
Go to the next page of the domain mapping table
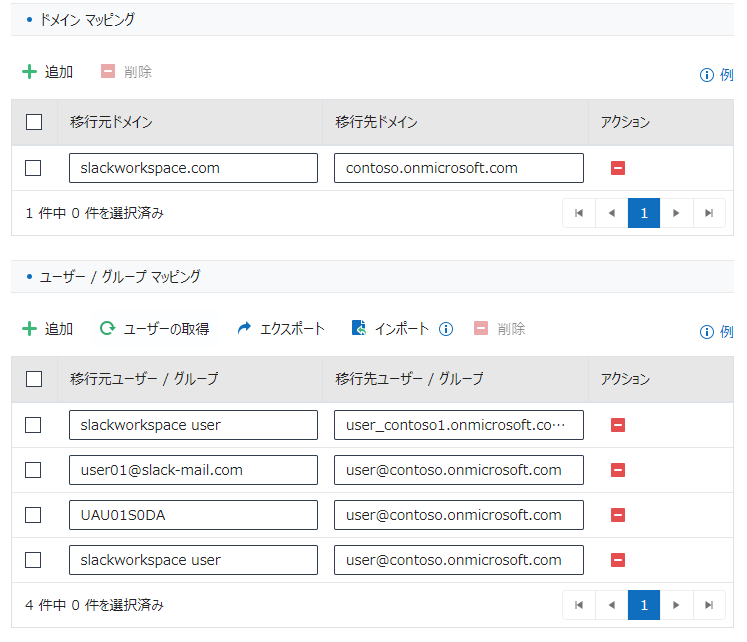(x=676, y=213)
